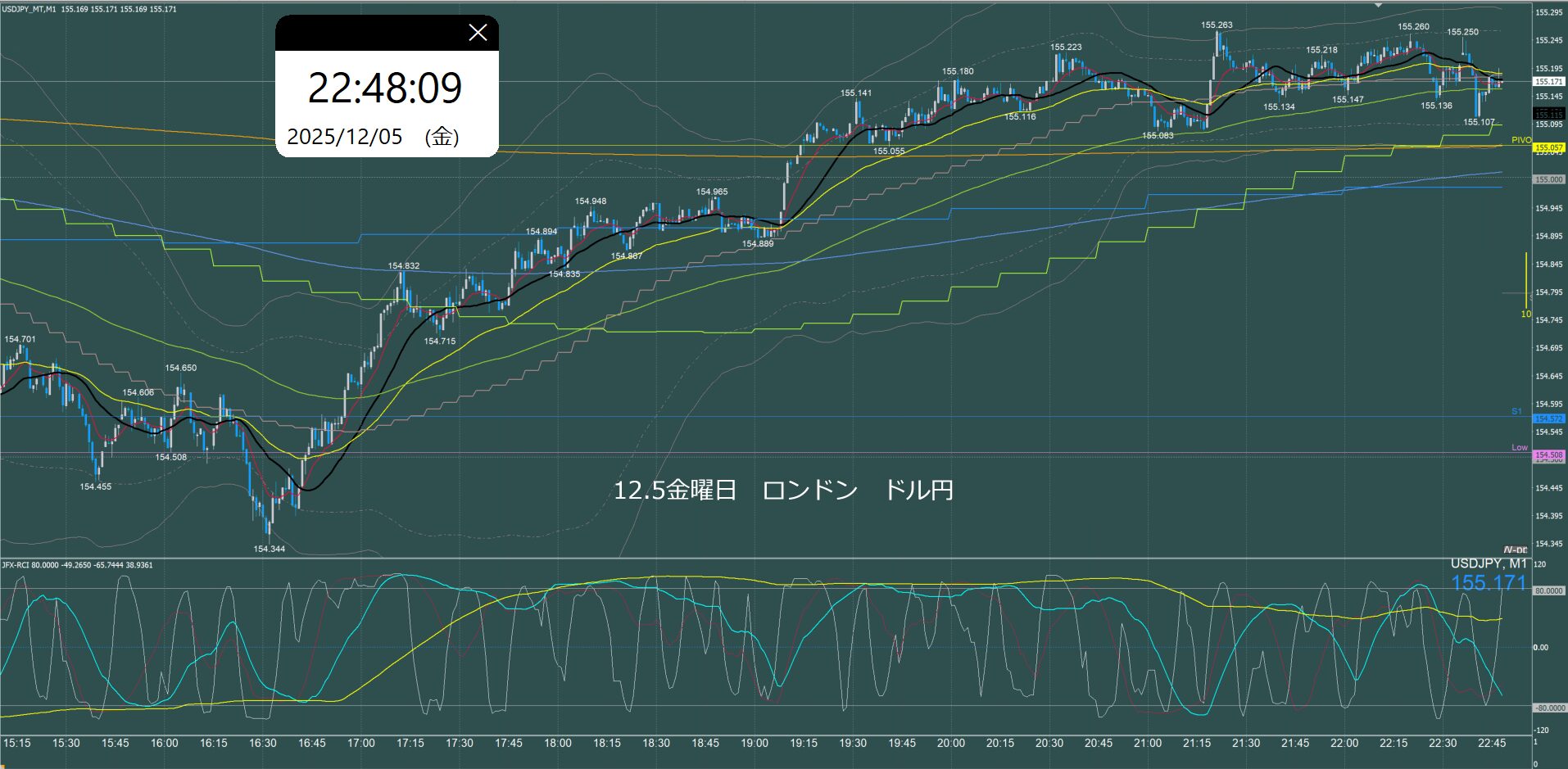The width and height of the screenshot is (1568, 769).
Task: Click the gray 155.000 level price tag
Action: coord(1548,179)
